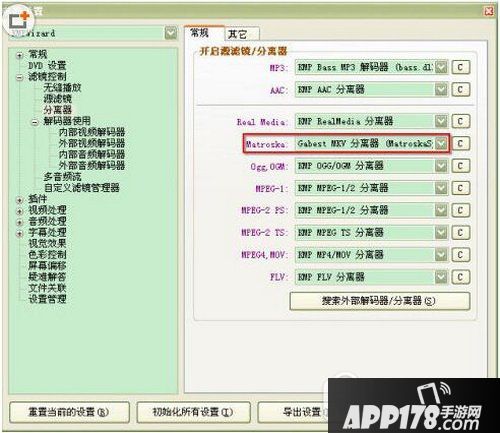The image size is (500, 433).
Task: Open the preset dropdown above the tree
Action: pos(171,33)
